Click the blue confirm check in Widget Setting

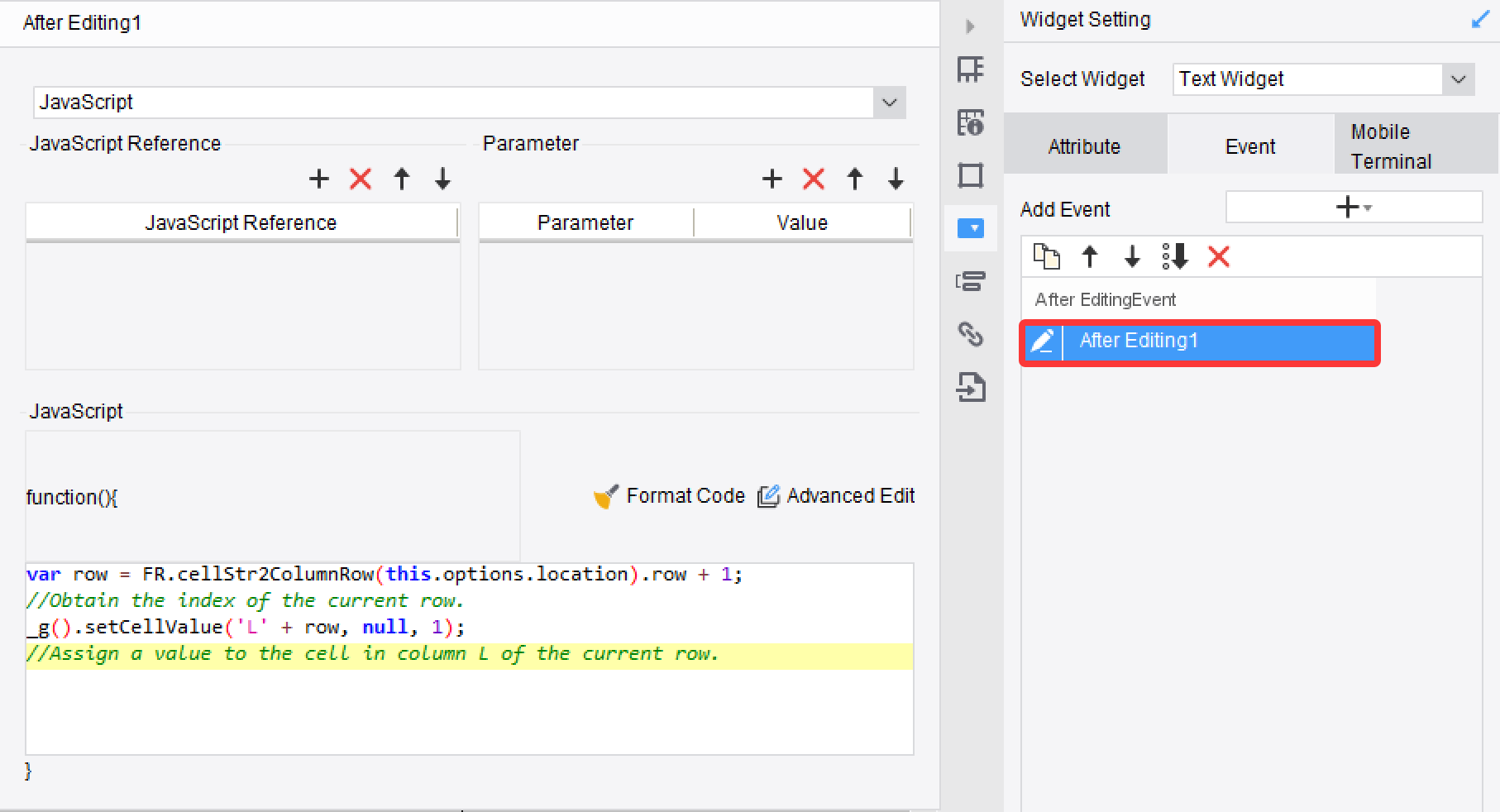point(1480,19)
